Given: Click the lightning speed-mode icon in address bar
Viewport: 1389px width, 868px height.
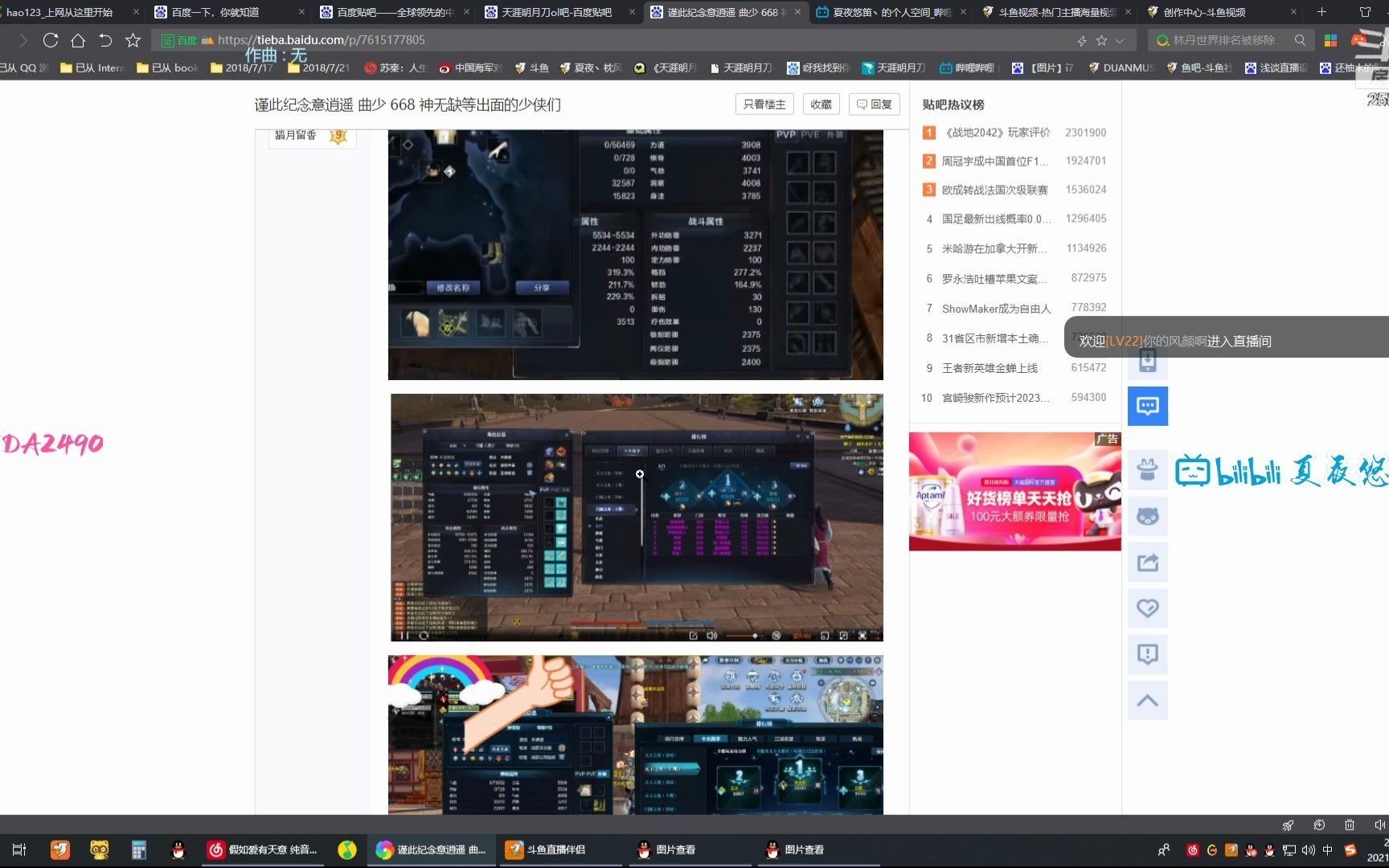Looking at the screenshot, I should point(1082,40).
